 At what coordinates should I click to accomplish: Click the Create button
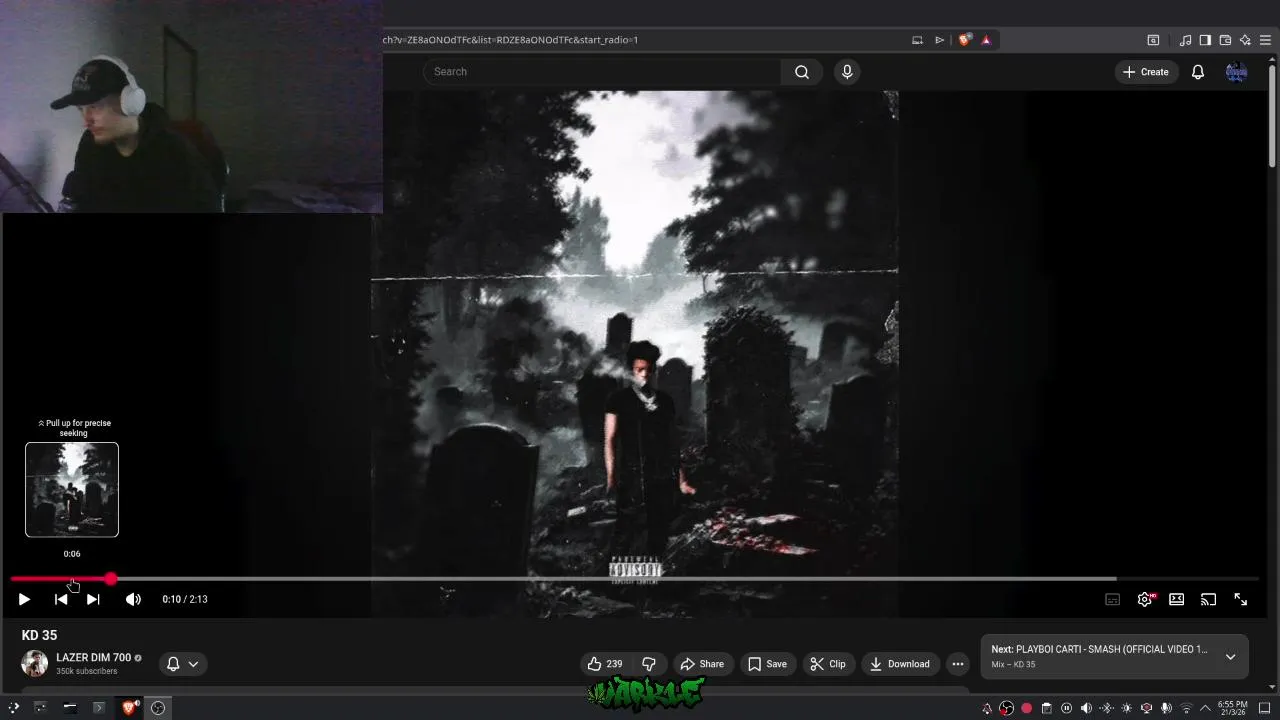tap(1146, 72)
